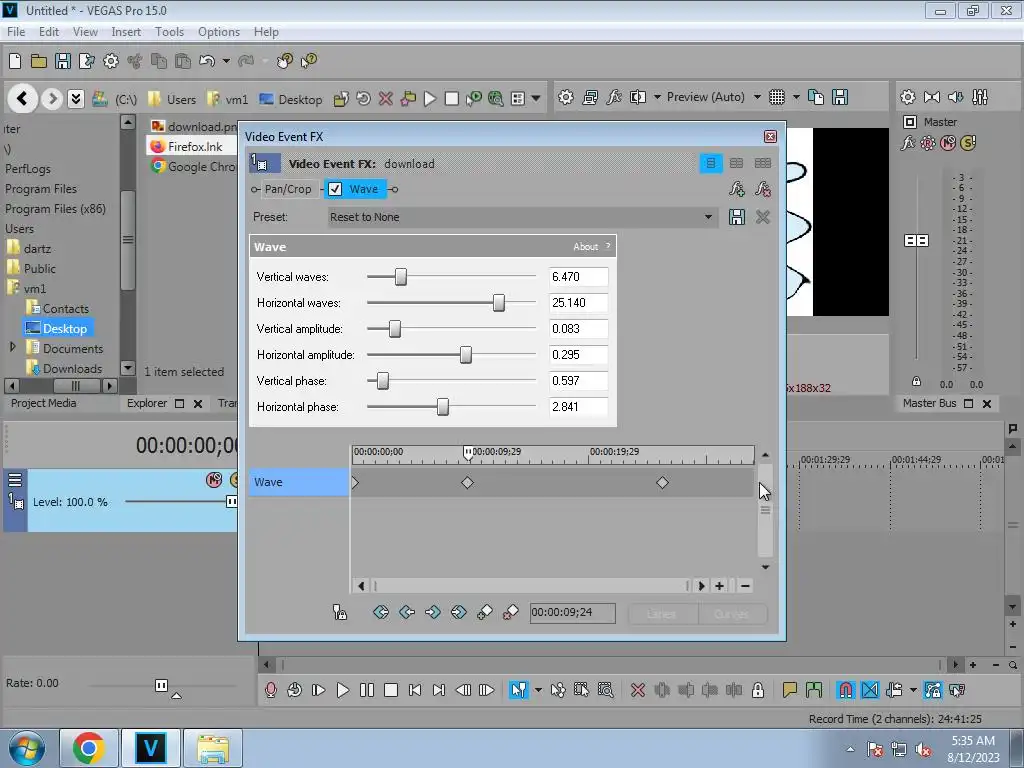
Task: Open the Edit menu
Action: 49,32
